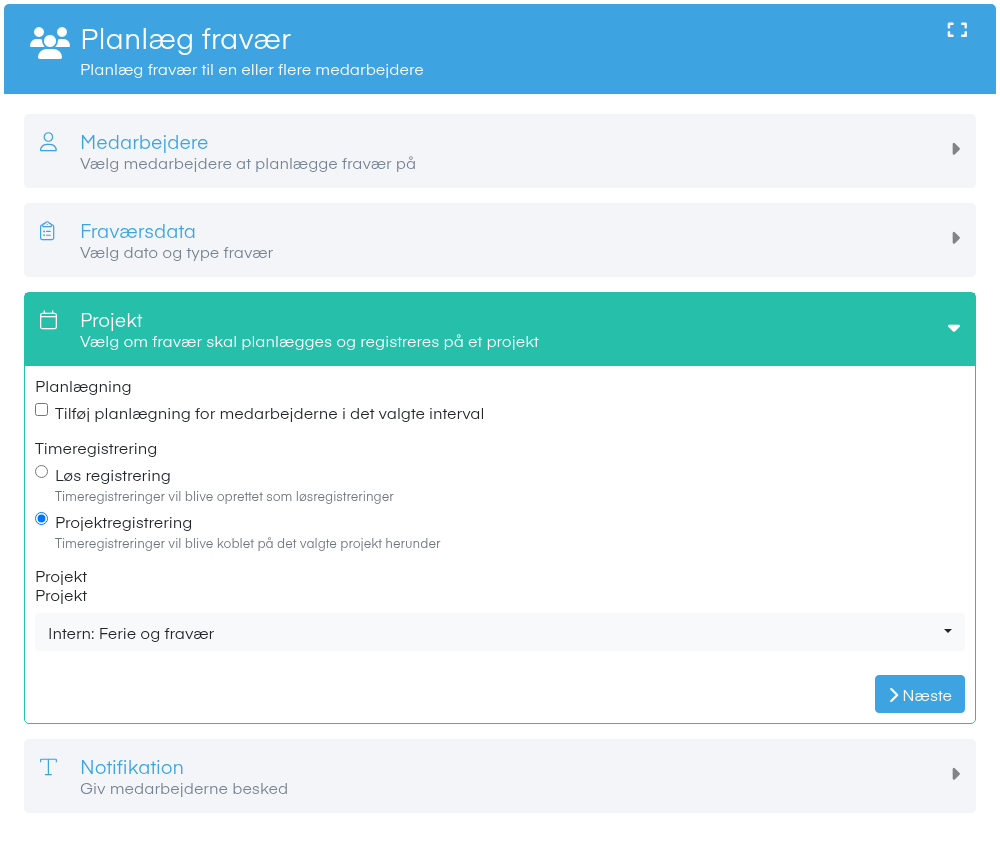Click the T icon next to Notifikation
This screenshot has width=1000, height=852.
tap(48, 767)
